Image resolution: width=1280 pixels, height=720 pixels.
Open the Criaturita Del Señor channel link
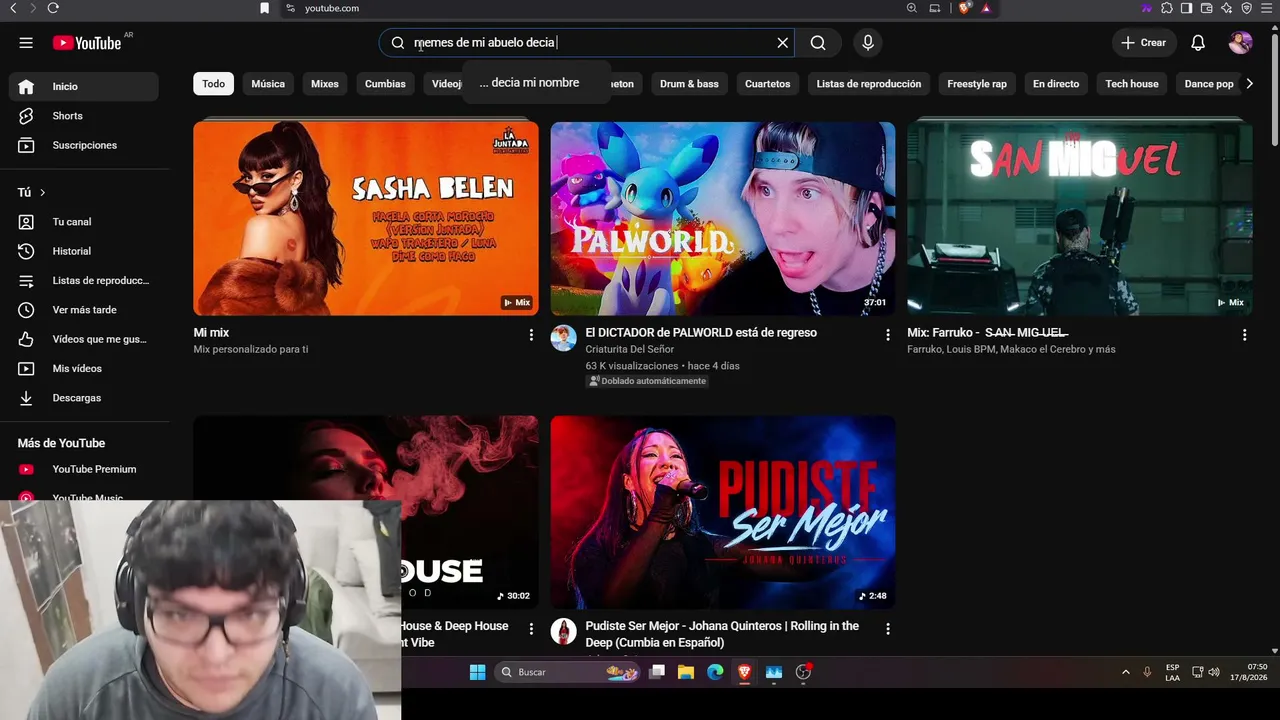point(630,349)
